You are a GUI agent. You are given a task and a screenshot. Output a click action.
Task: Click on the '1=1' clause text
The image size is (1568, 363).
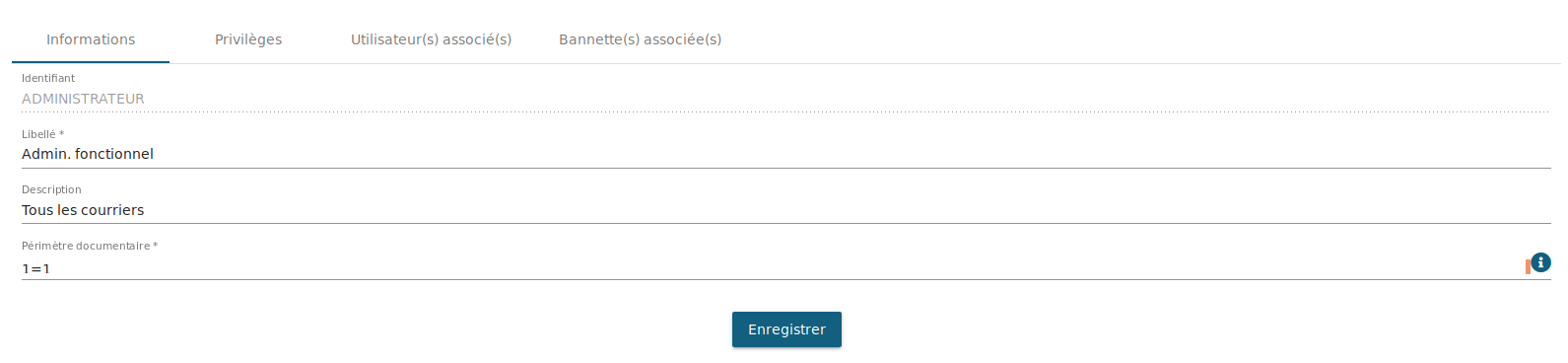click(35, 268)
